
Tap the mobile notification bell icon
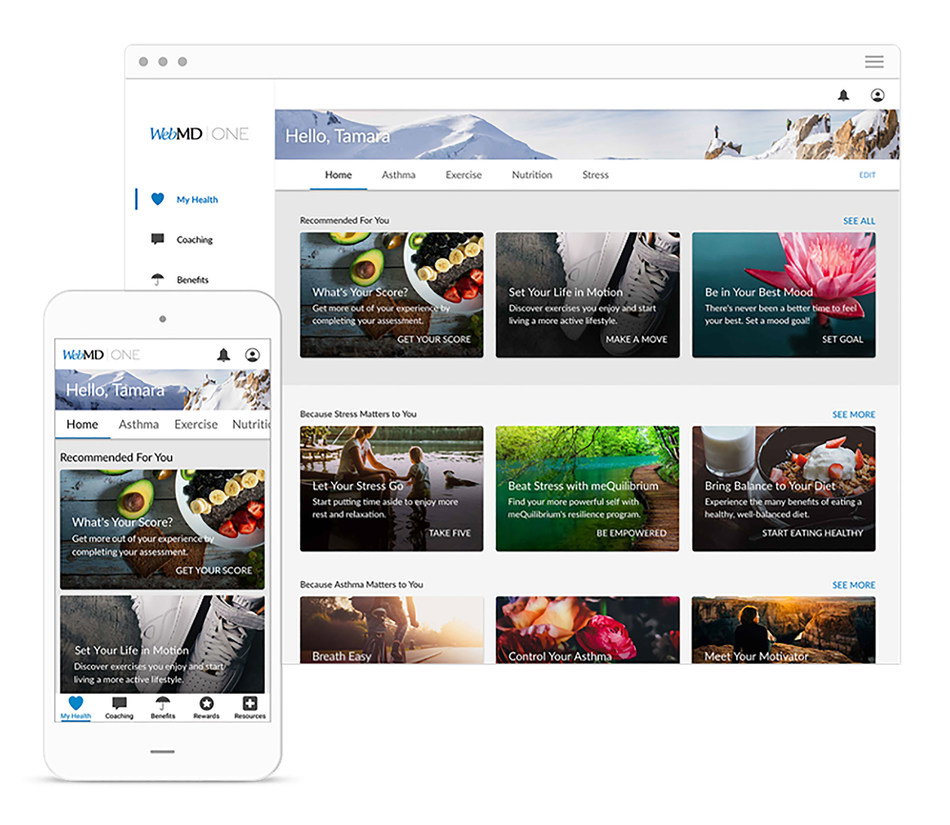tap(224, 355)
